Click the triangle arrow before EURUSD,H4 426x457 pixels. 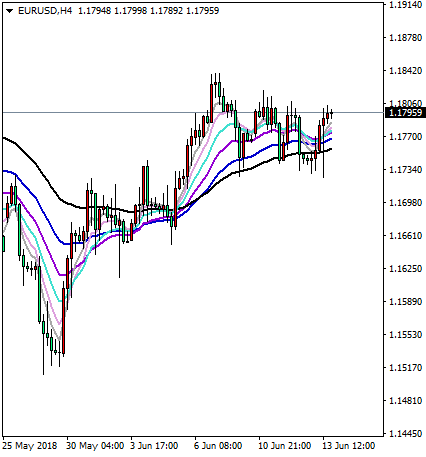coord(9,11)
